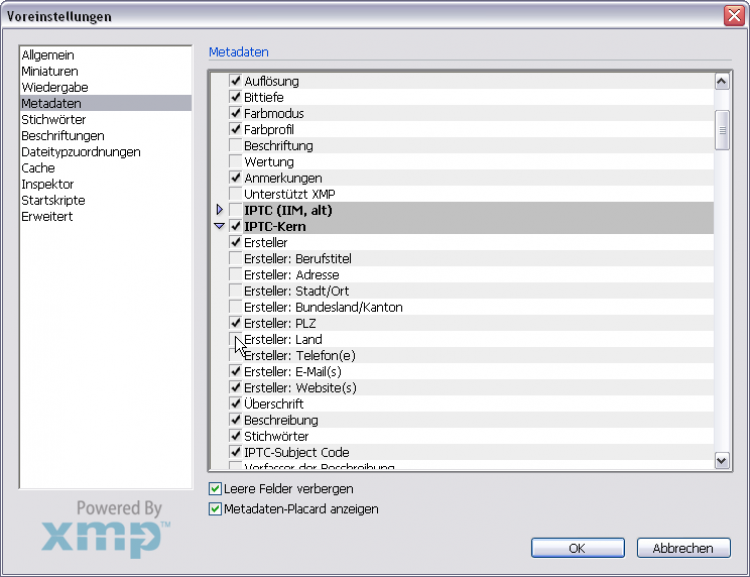Image resolution: width=750 pixels, height=577 pixels.
Task: Grab the metadata list scrollbar thumb
Action: pos(722,130)
